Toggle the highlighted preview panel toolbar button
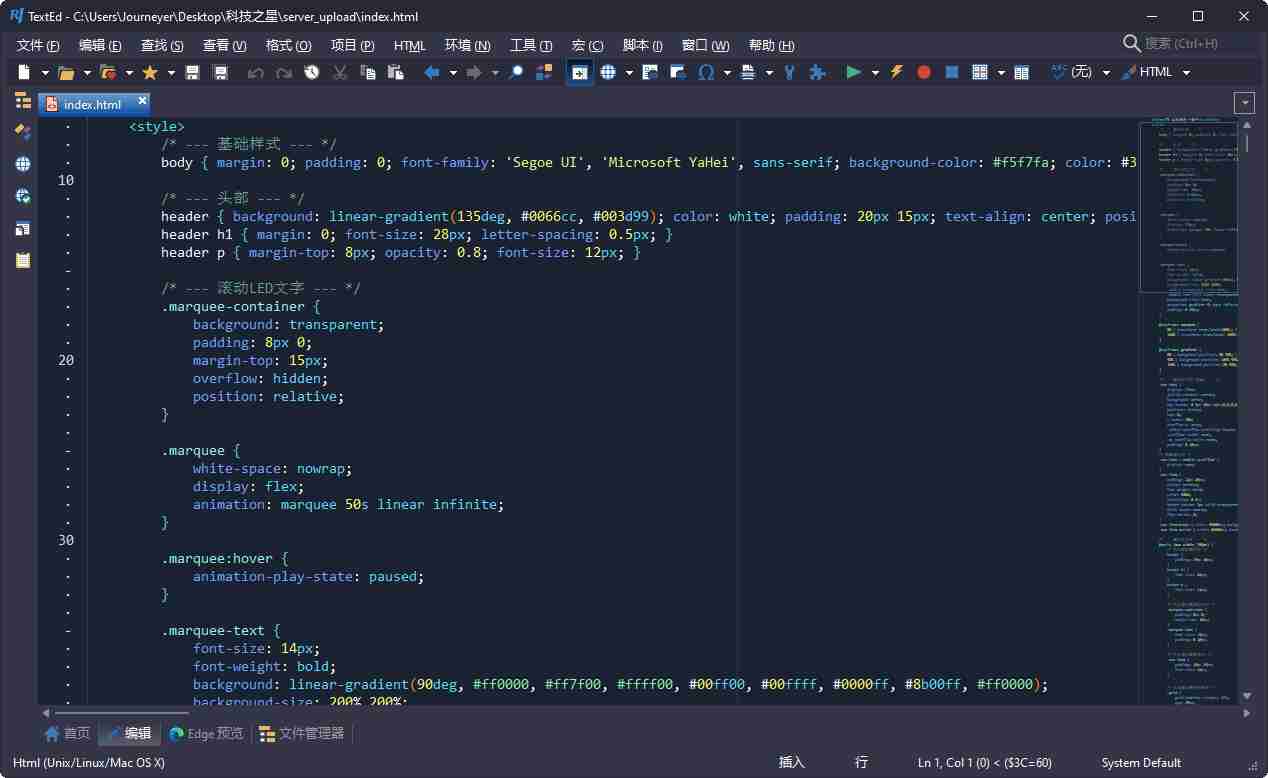Screen dimensions: 1268x778 pyautogui.click(x=579, y=72)
